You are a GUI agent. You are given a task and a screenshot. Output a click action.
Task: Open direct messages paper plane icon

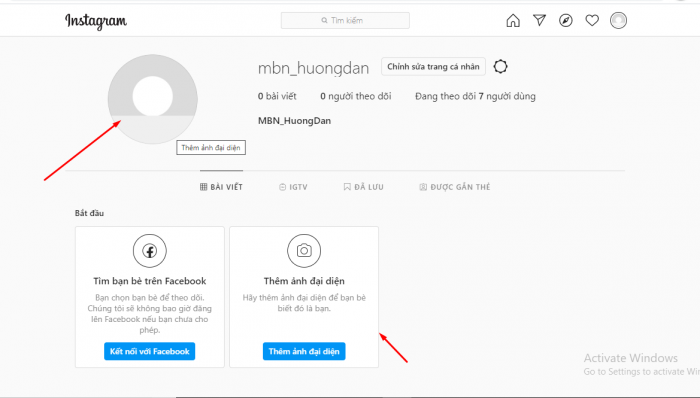pyautogui.click(x=539, y=20)
